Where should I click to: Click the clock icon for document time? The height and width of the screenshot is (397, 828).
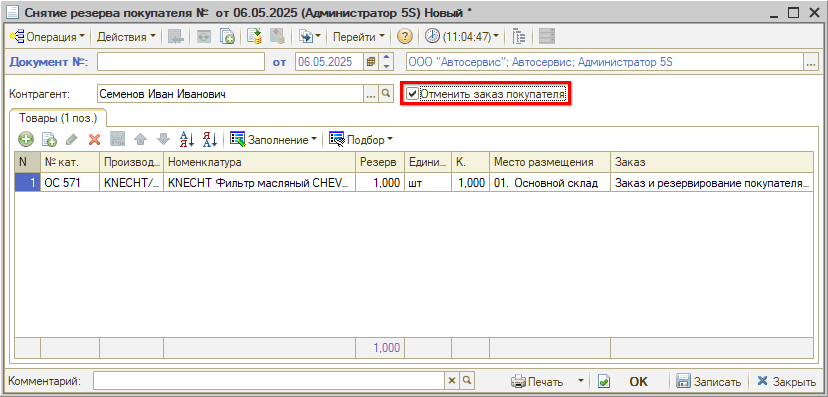[432, 37]
